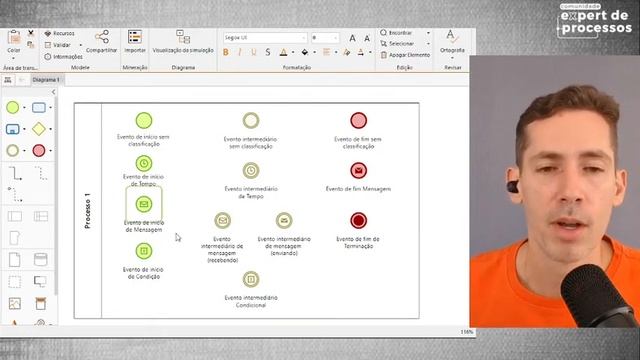Decrease font size with small A
This screenshot has height=360, width=640.
click(367, 39)
